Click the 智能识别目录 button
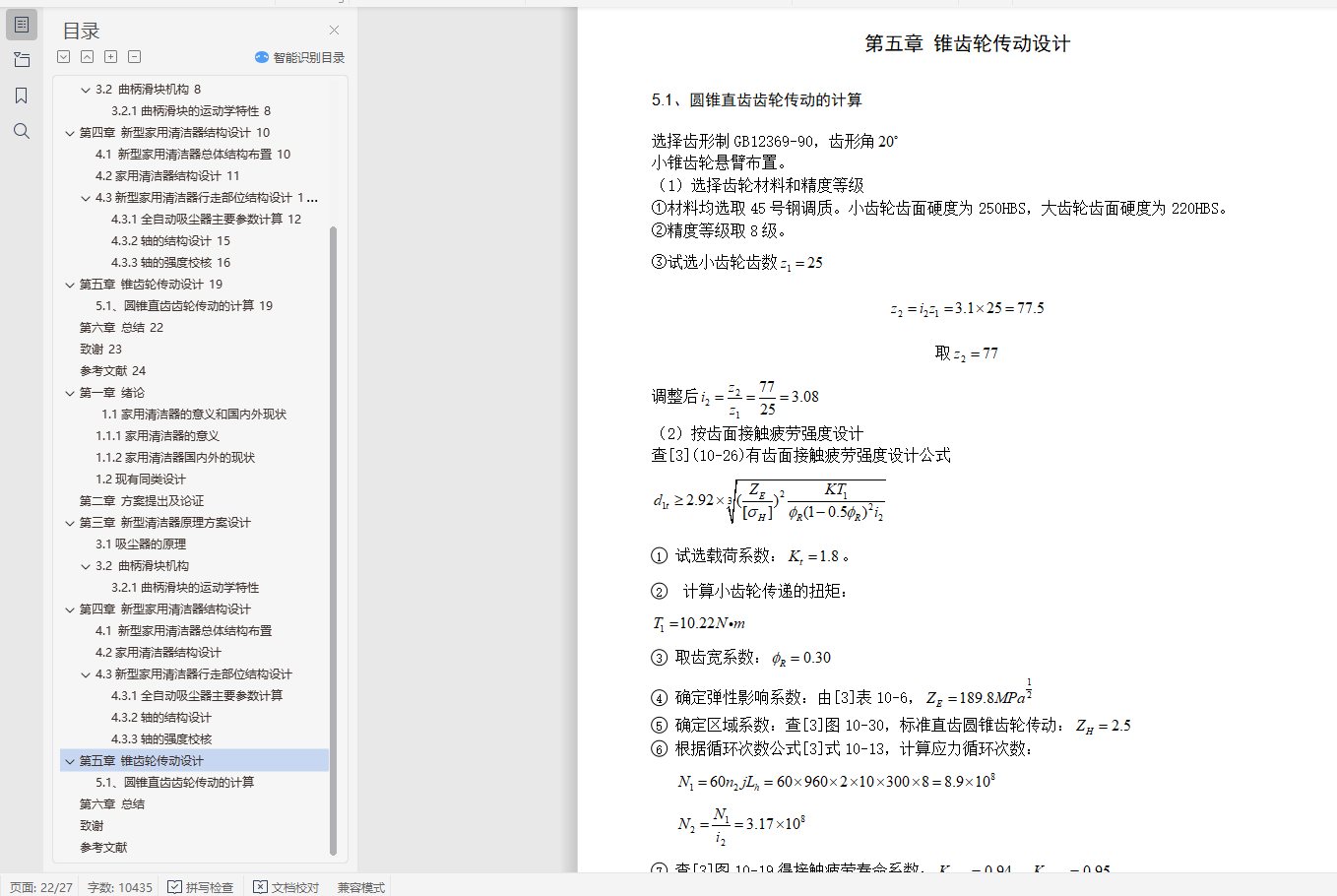 point(300,57)
